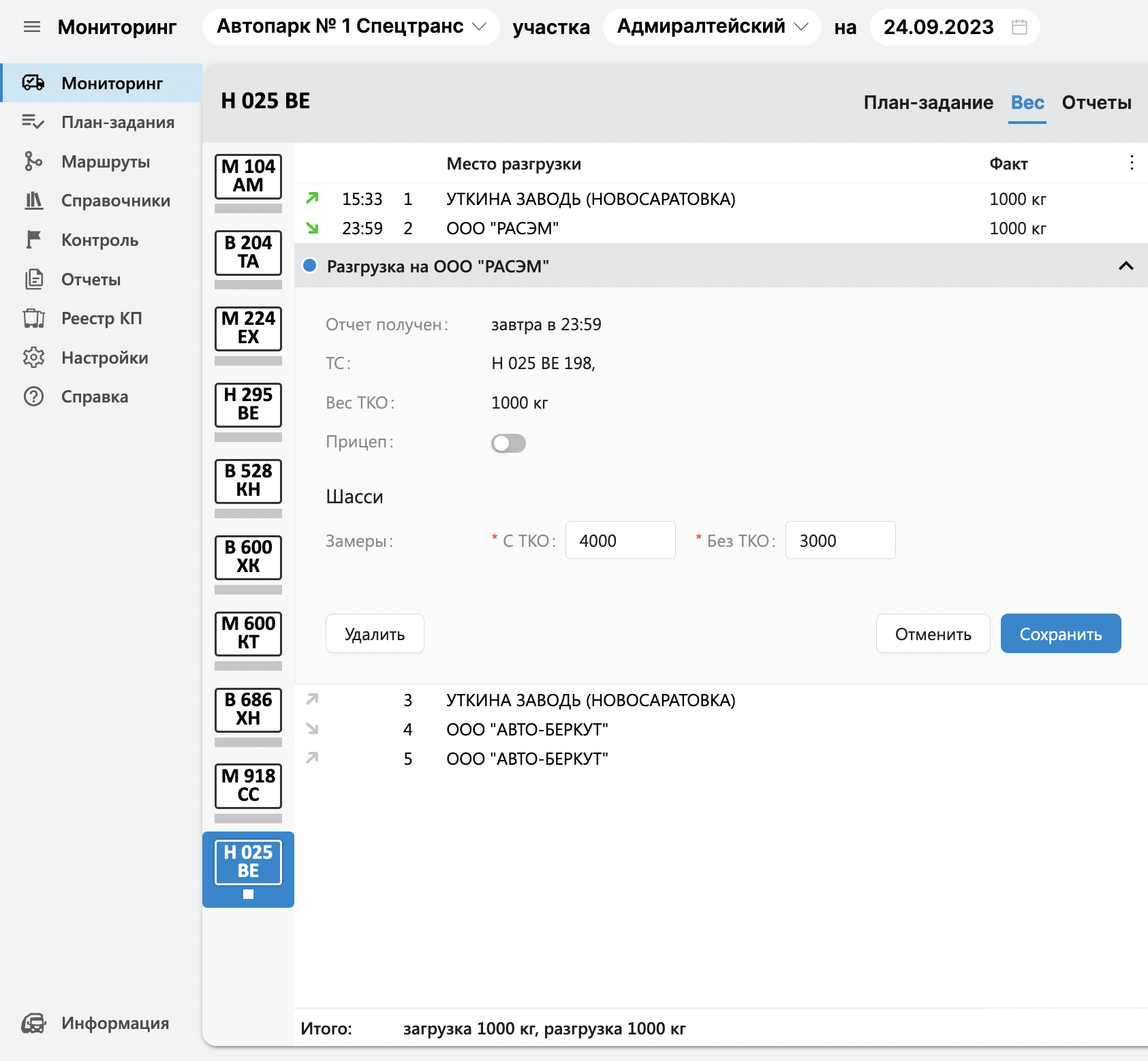The width and height of the screenshot is (1148, 1061).
Task: Select vehicle plate В 528 КН
Action: pyautogui.click(x=248, y=481)
